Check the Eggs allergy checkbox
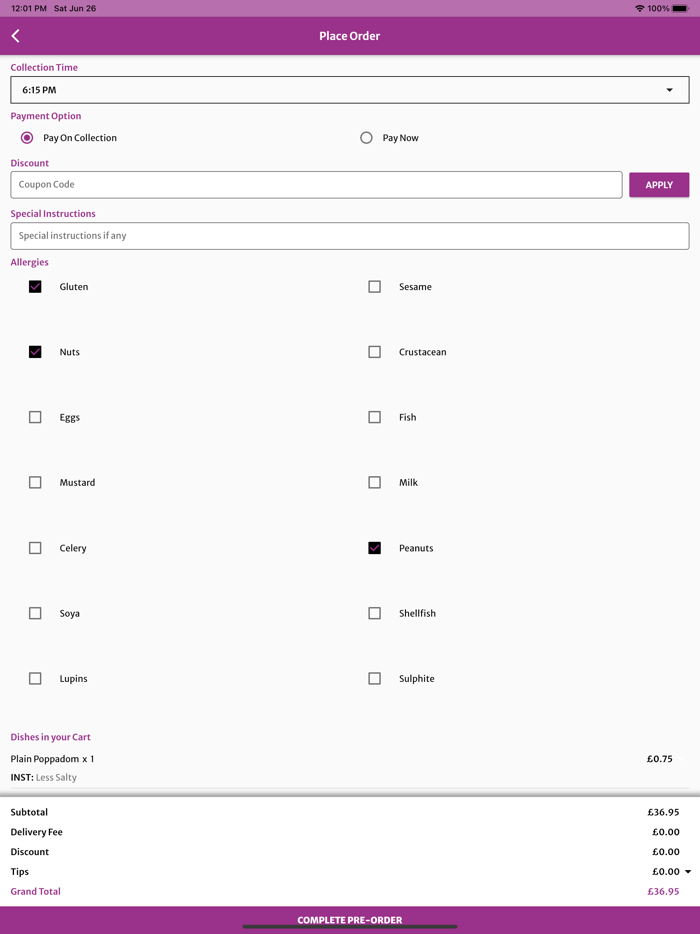This screenshot has width=700, height=934. 35,417
